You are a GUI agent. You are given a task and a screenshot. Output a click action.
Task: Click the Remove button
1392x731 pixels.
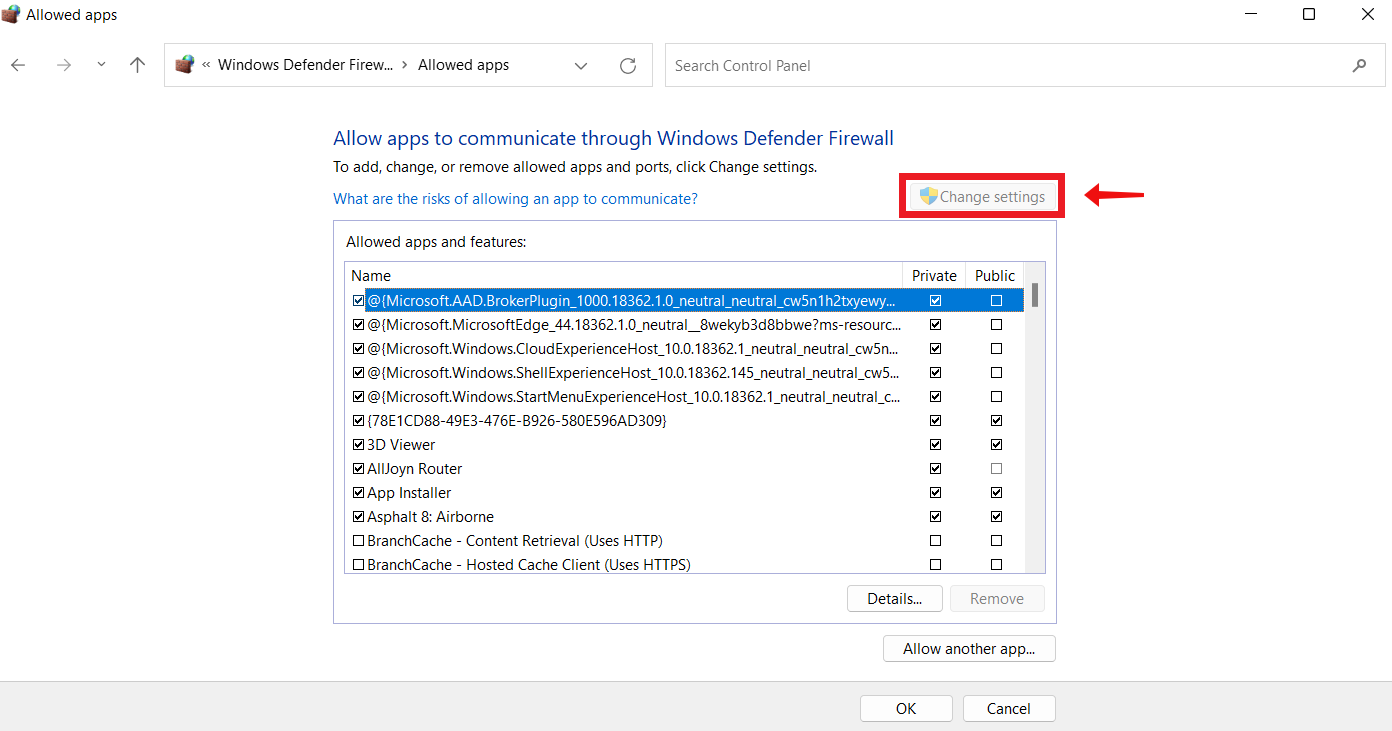997,599
